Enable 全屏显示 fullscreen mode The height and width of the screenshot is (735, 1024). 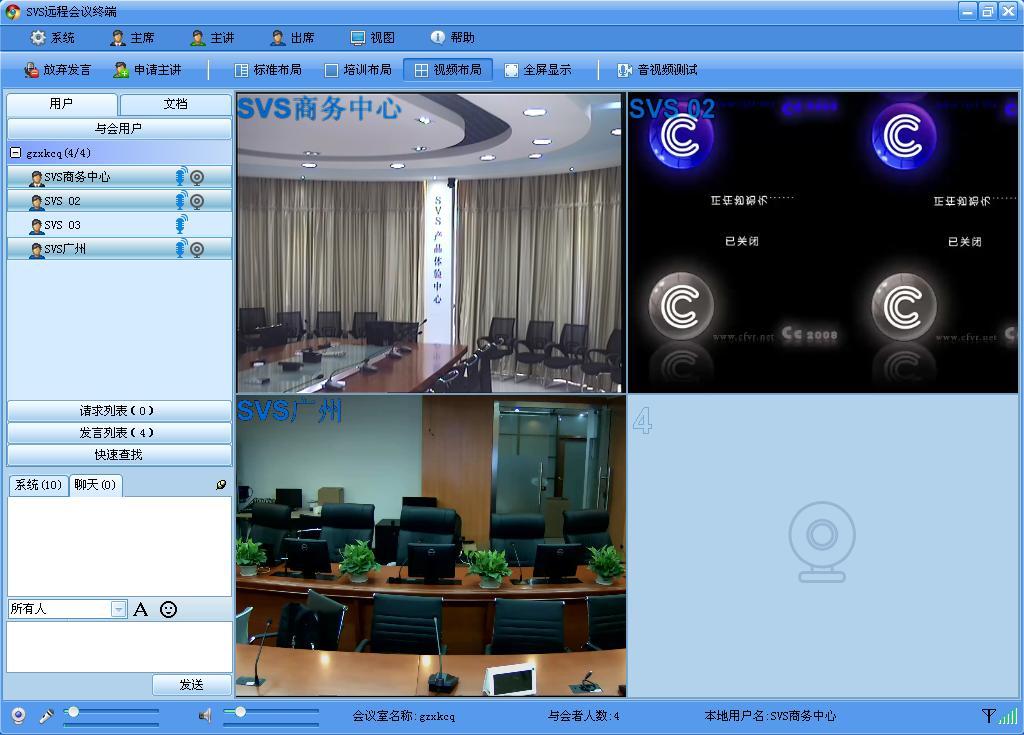538,70
